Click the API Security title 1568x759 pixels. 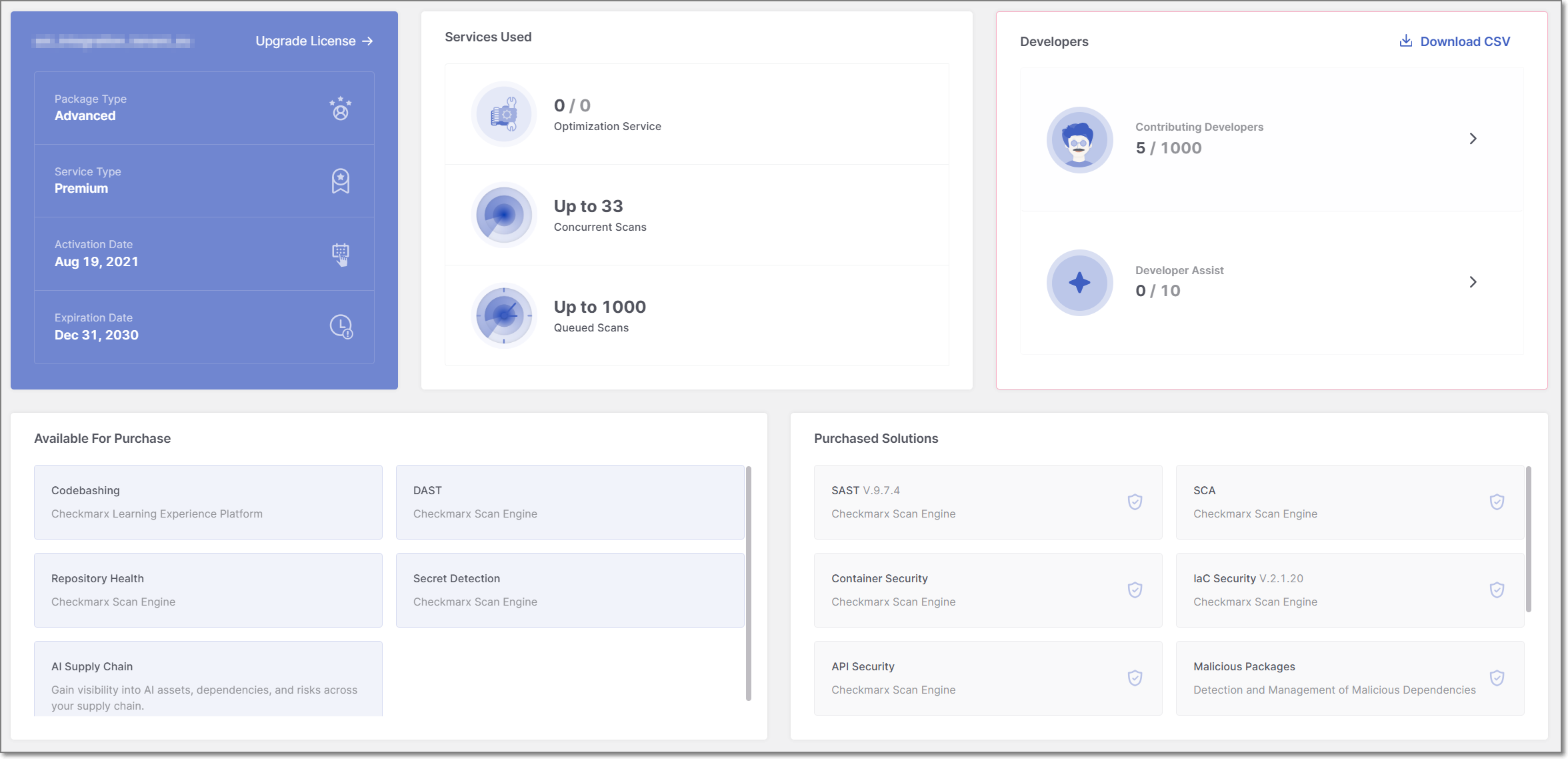[863, 666]
